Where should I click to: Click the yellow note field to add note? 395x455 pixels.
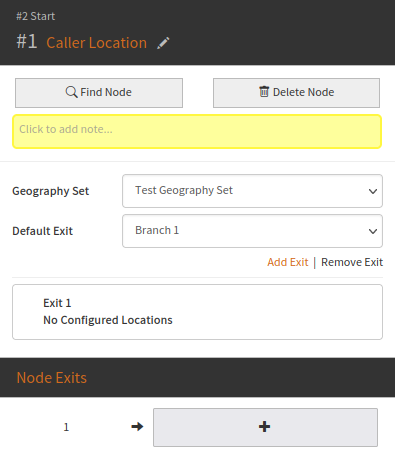(197, 131)
